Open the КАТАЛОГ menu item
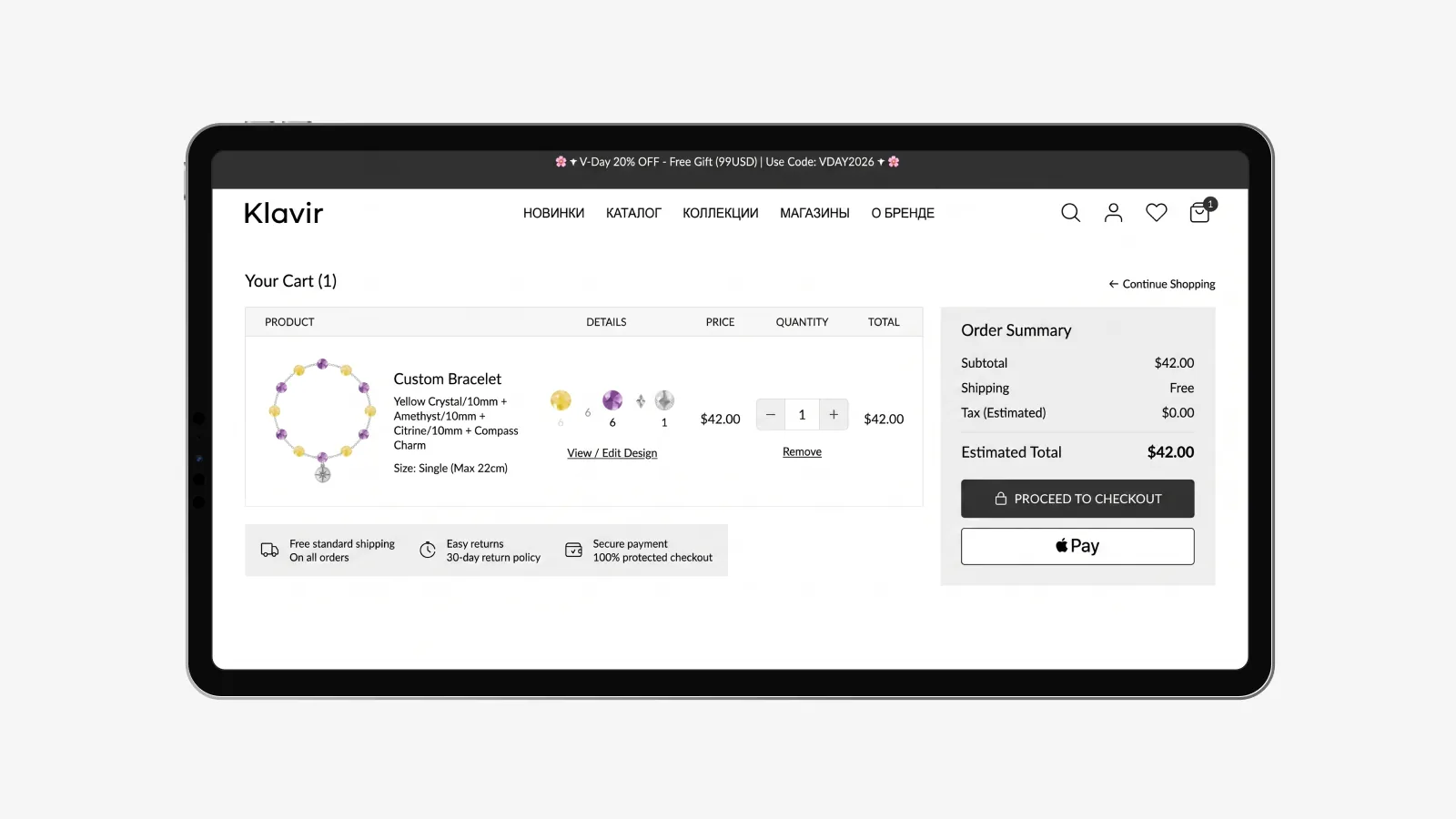The height and width of the screenshot is (819, 1456). click(633, 213)
